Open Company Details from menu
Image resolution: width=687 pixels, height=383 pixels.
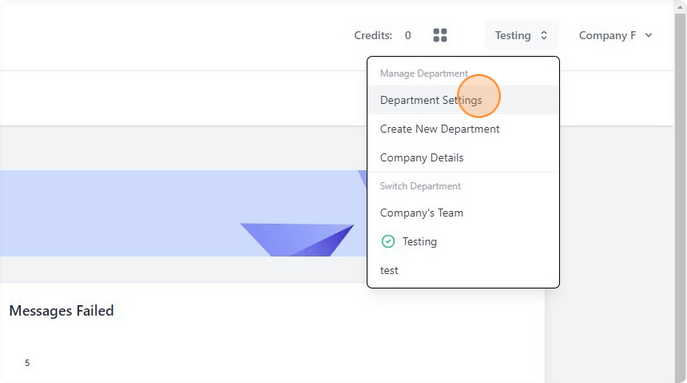click(463, 157)
